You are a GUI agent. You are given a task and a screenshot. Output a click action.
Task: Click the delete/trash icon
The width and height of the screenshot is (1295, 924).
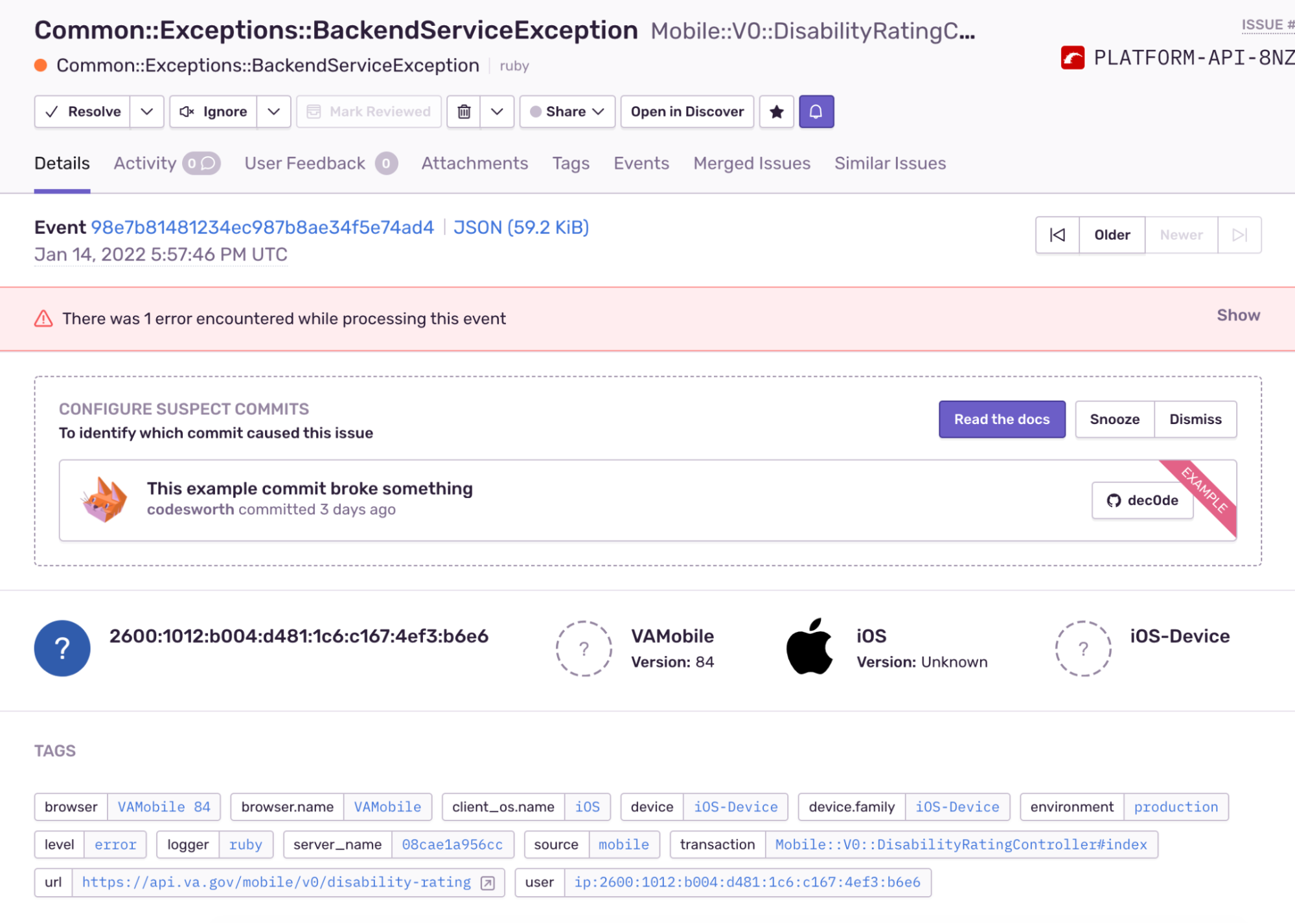[x=464, y=111]
